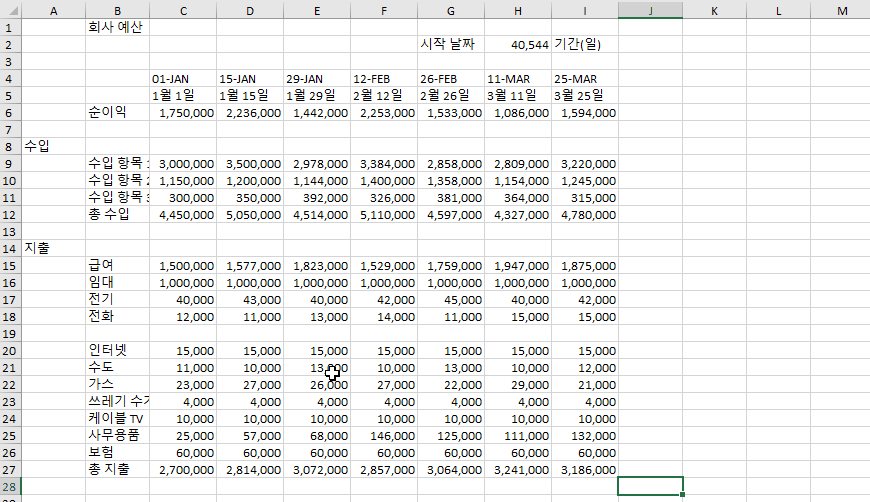The height and width of the screenshot is (502, 870).
Task: Select total expense 3,241,000
Action: pos(518,470)
